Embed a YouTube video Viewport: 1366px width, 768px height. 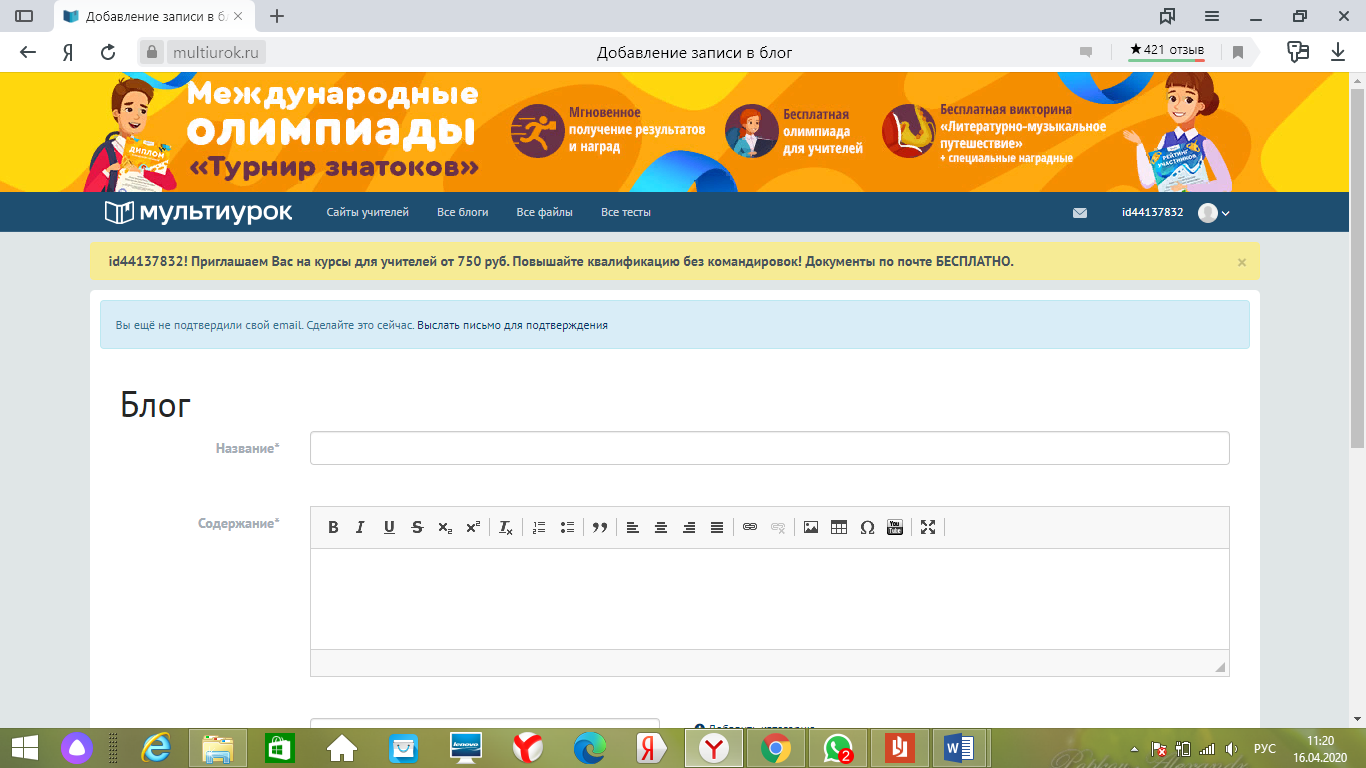[895, 527]
